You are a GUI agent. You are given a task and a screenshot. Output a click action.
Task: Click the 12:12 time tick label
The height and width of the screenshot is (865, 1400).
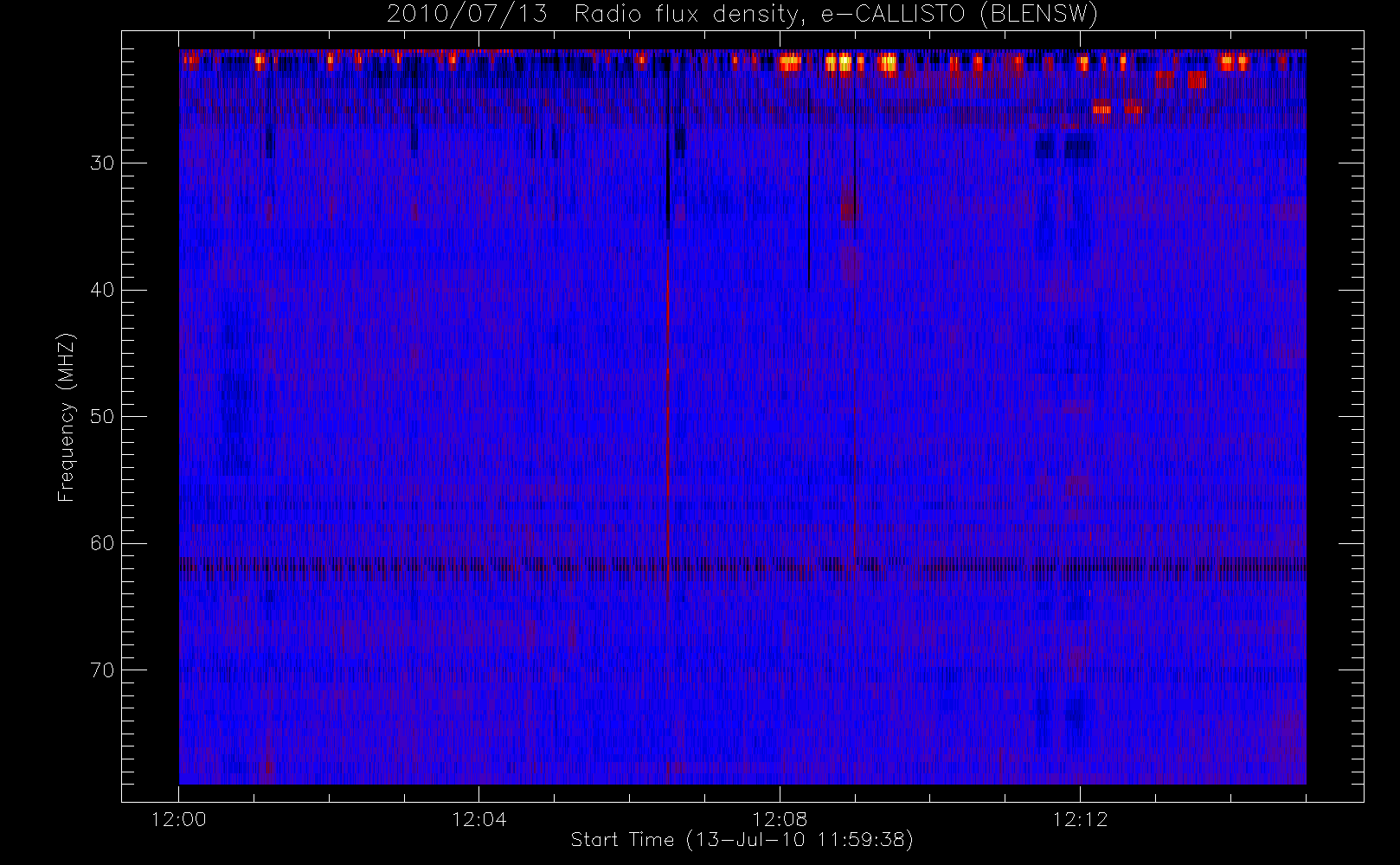1080,819
